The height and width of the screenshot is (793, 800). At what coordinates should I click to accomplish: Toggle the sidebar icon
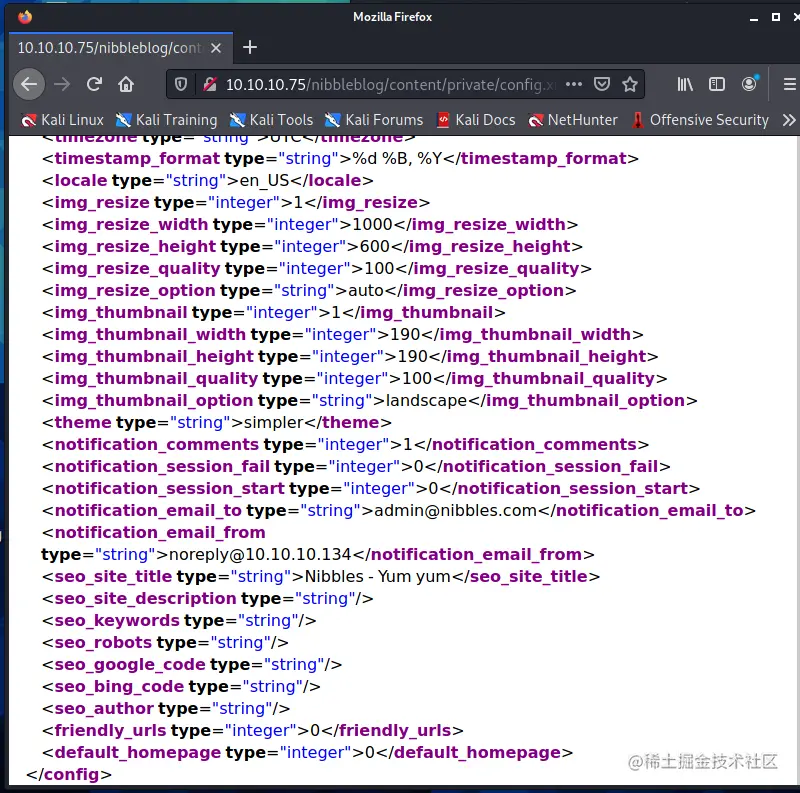(717, 84)
